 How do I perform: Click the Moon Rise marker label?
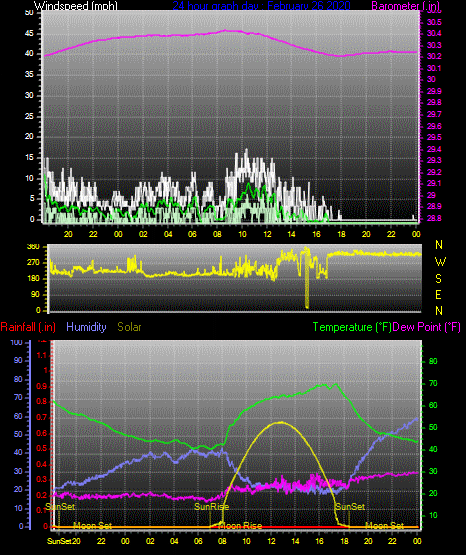point(241,526)
